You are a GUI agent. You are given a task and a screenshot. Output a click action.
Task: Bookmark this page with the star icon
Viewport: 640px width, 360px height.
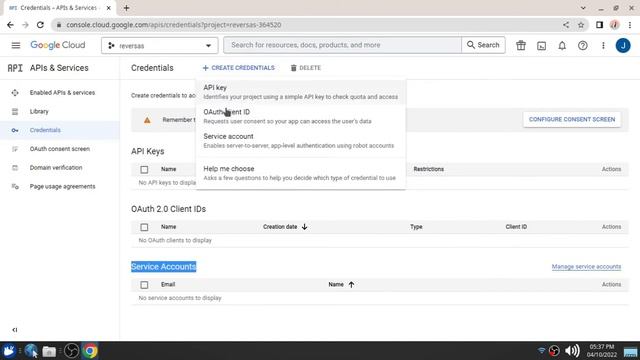[581, 25]
